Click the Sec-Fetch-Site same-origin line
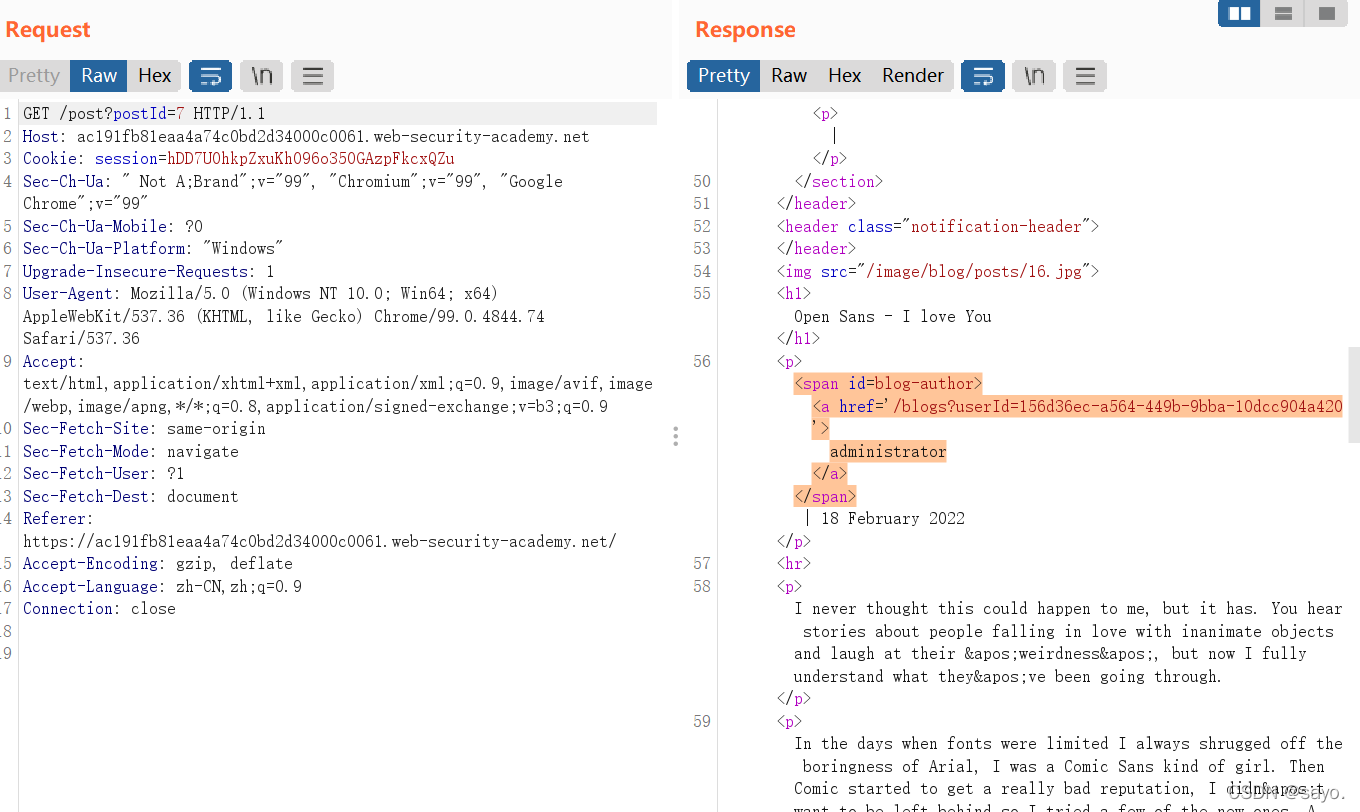Viewport: 1360px width, 812px height. click(x=144, y=428)
